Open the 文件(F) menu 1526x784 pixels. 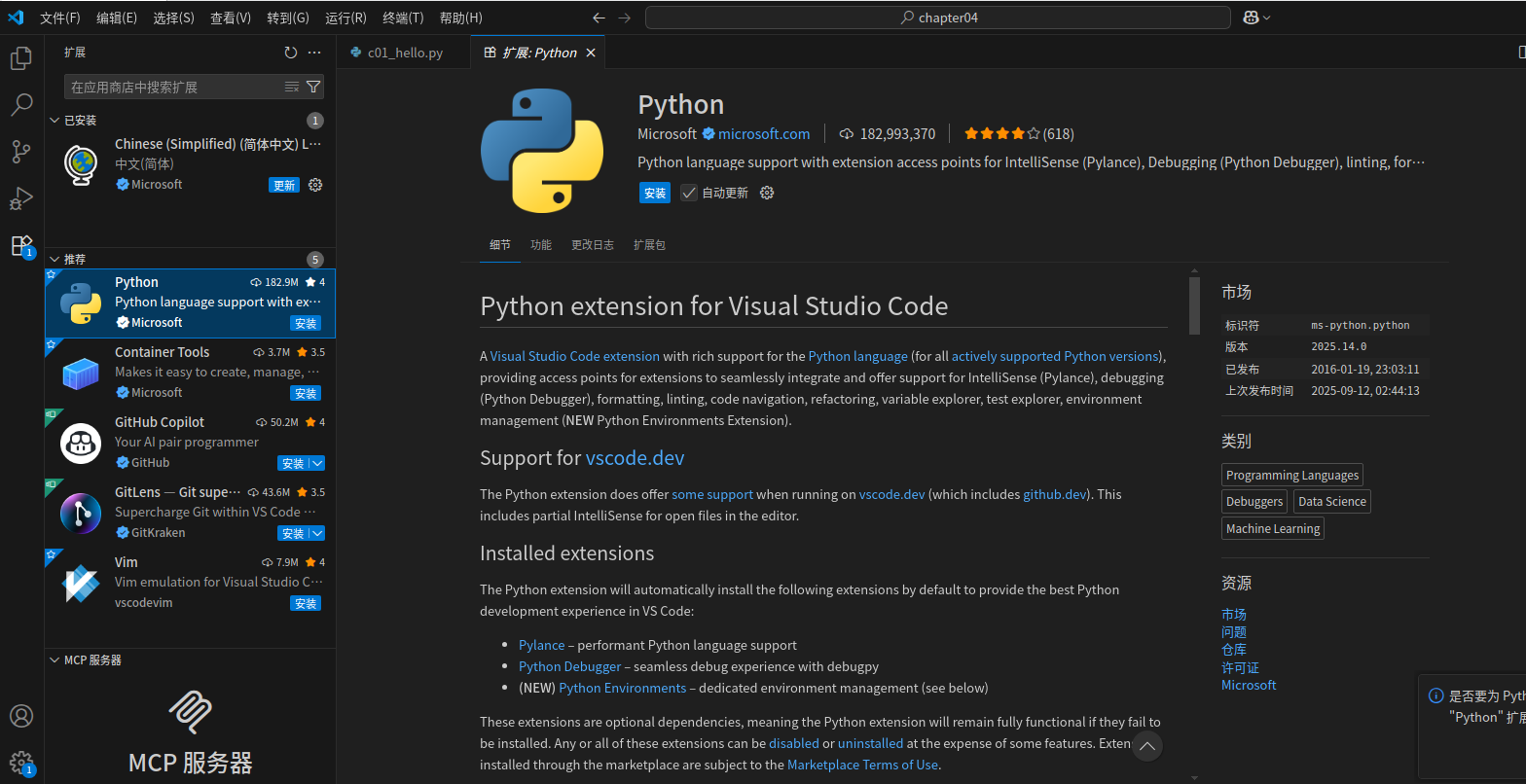point(60,18)
